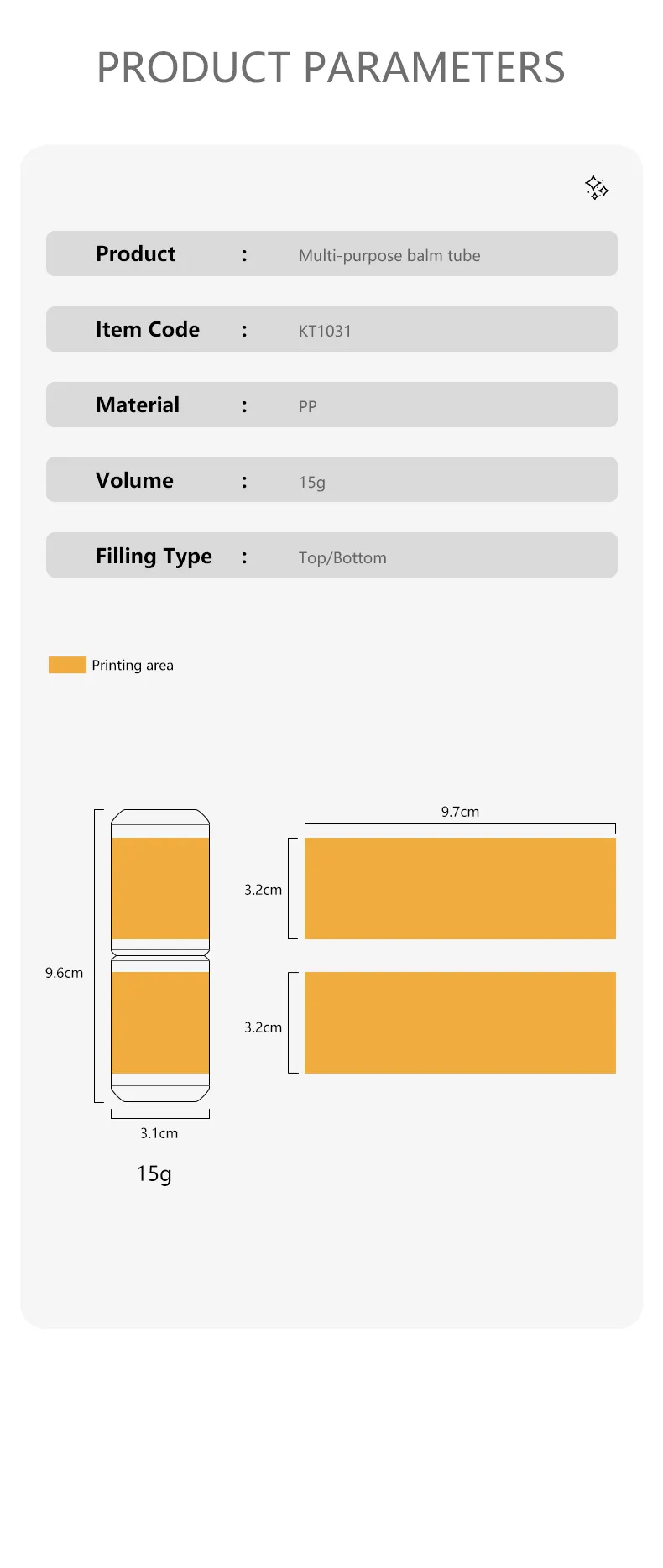Click the 9.6cm height dimension label
Screen dimensions: 663x1568
point(64,973)
